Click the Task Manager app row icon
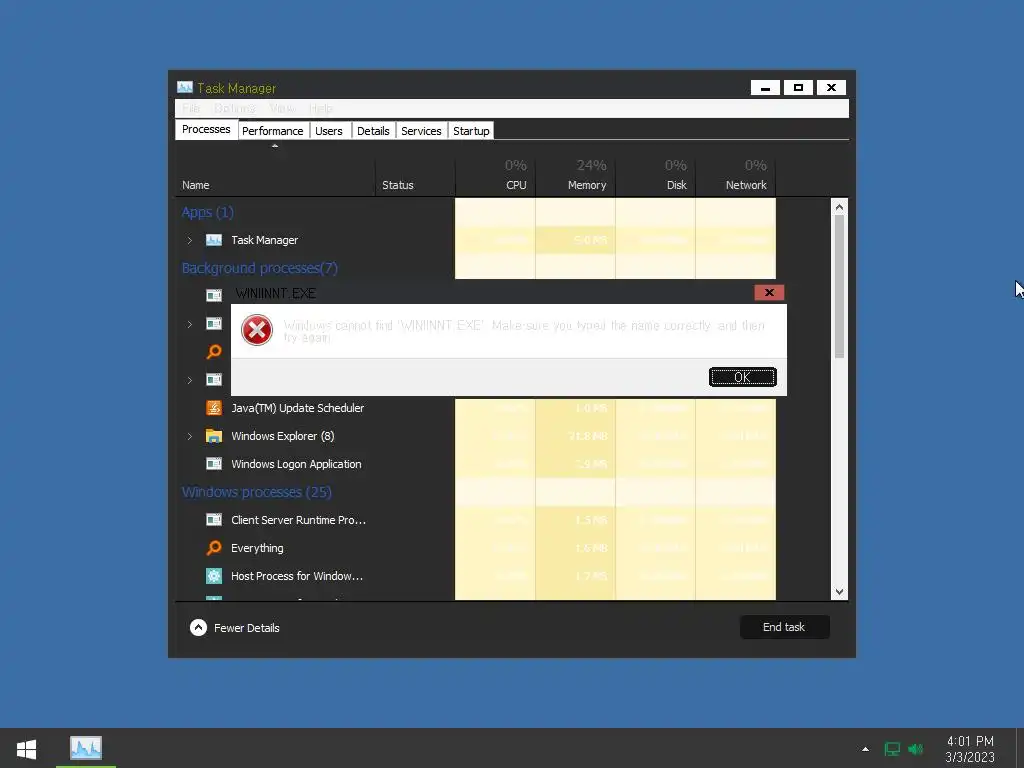The width and height of the screenshot is (1024, 768). coord(214,240)
